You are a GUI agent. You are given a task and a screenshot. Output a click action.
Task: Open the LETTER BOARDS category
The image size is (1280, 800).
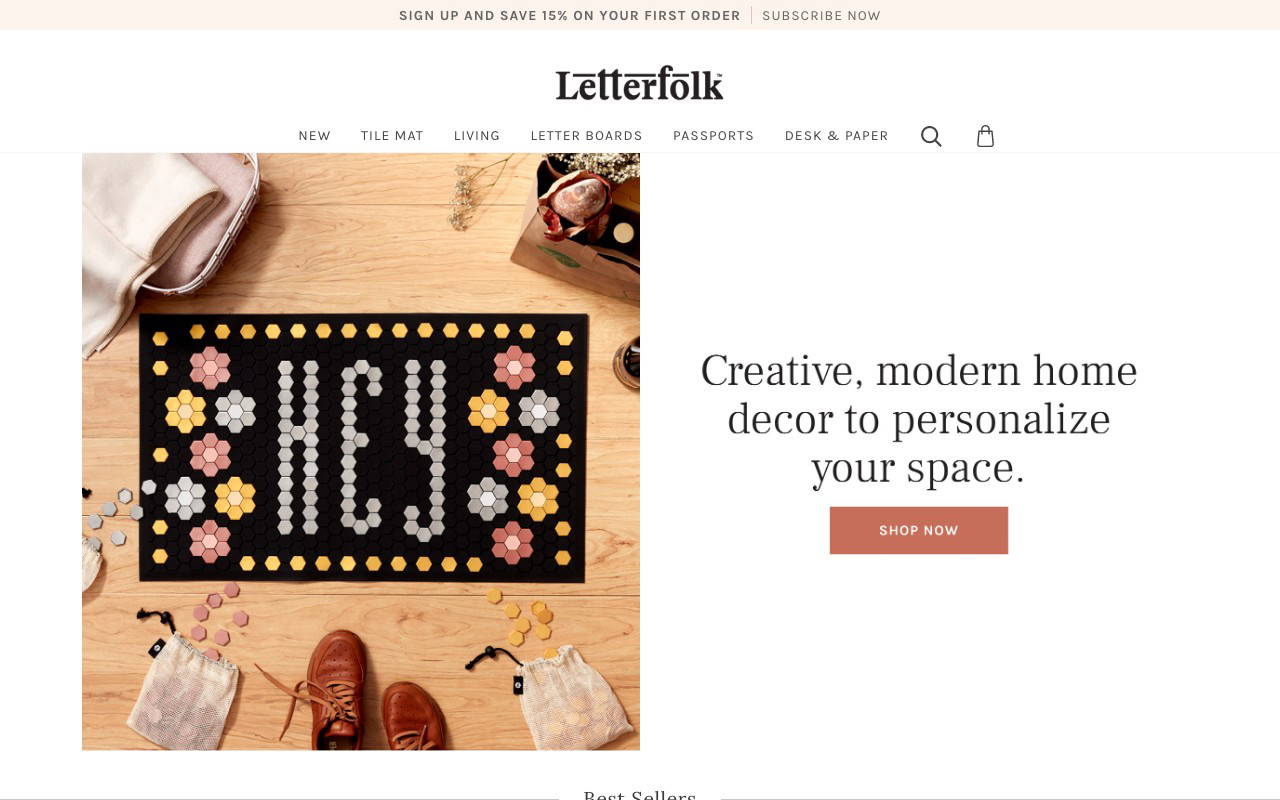click(586, 135)
